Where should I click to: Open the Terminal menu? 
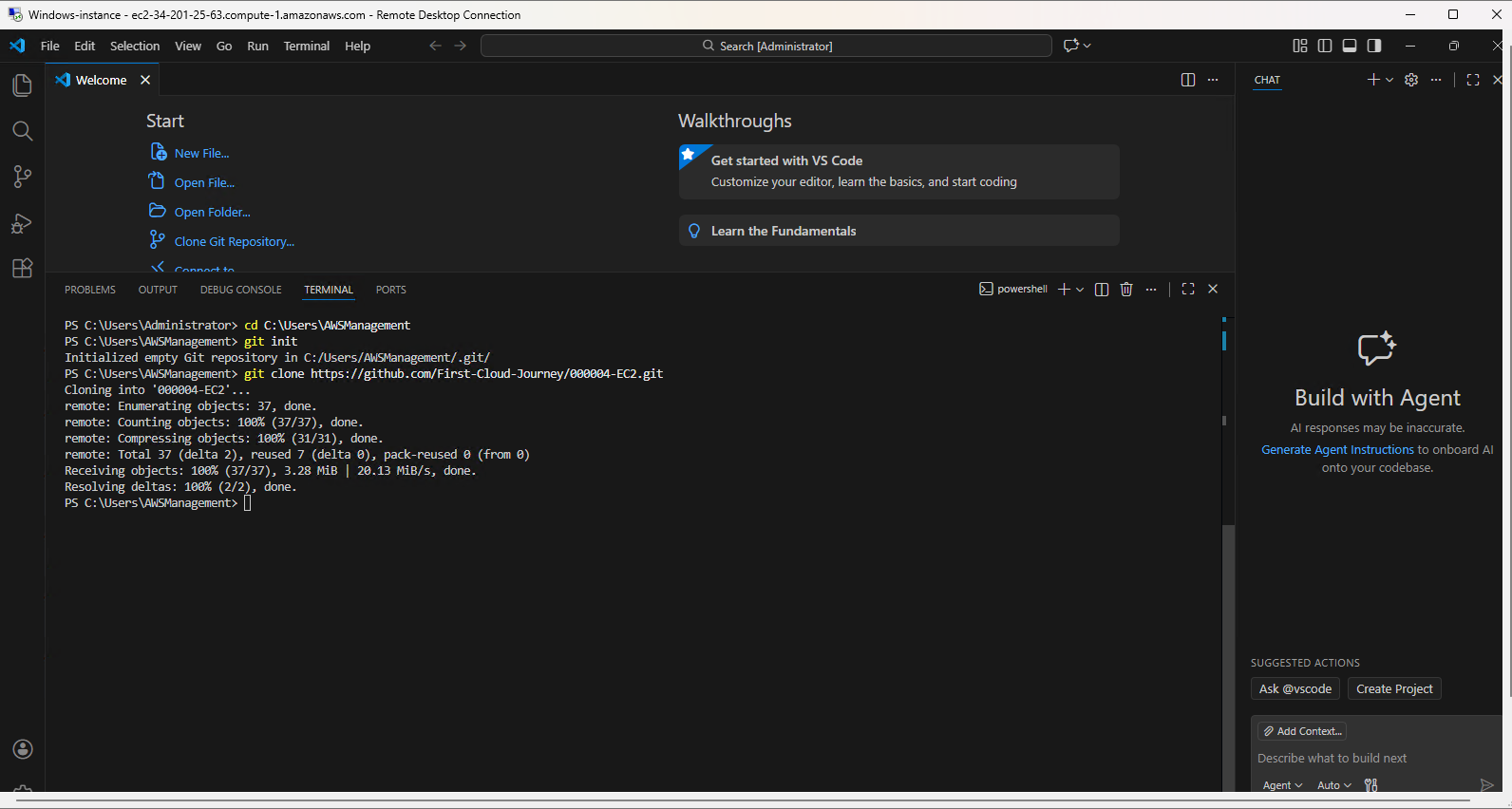pyautogui.click(x=307, y=46)
